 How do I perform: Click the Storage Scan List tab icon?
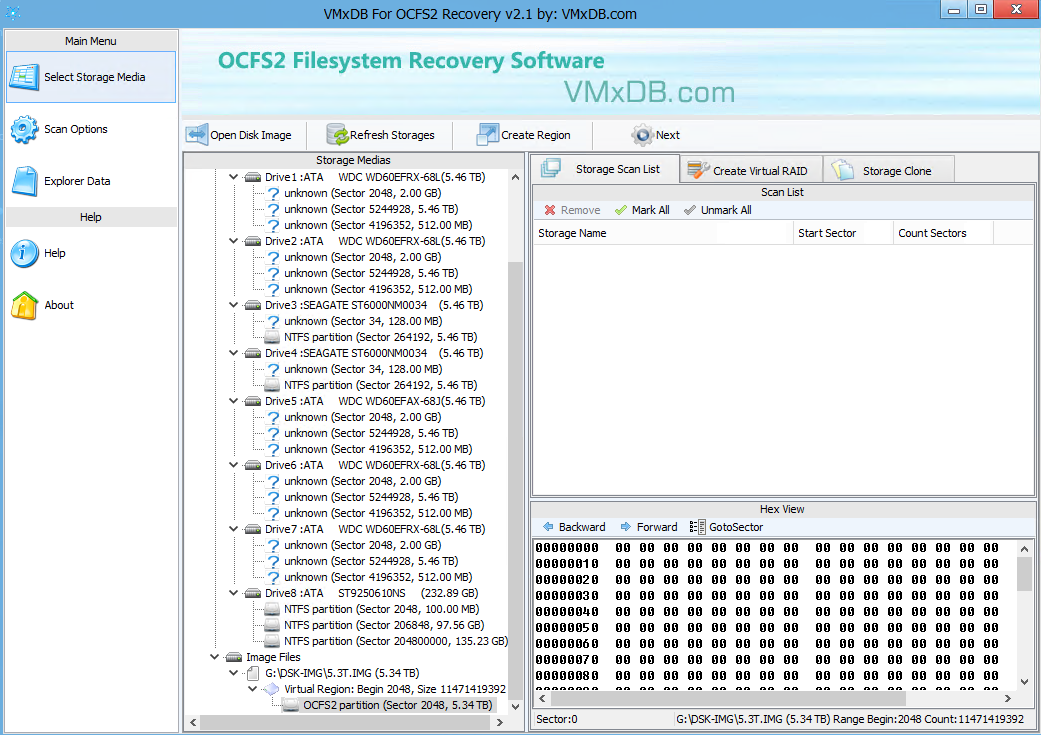pos(550,169)
